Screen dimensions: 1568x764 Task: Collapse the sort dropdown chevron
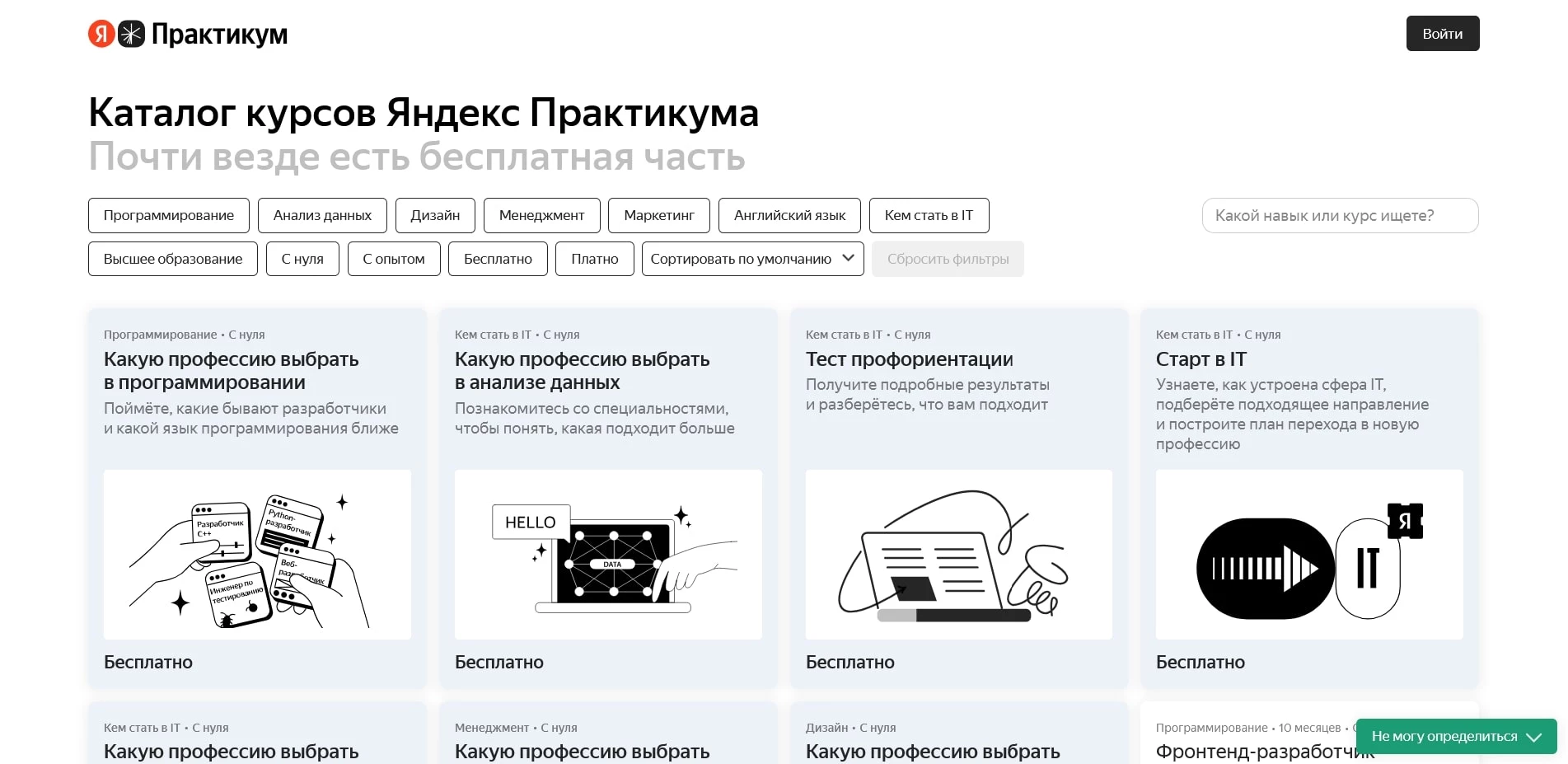coord(848,259)
